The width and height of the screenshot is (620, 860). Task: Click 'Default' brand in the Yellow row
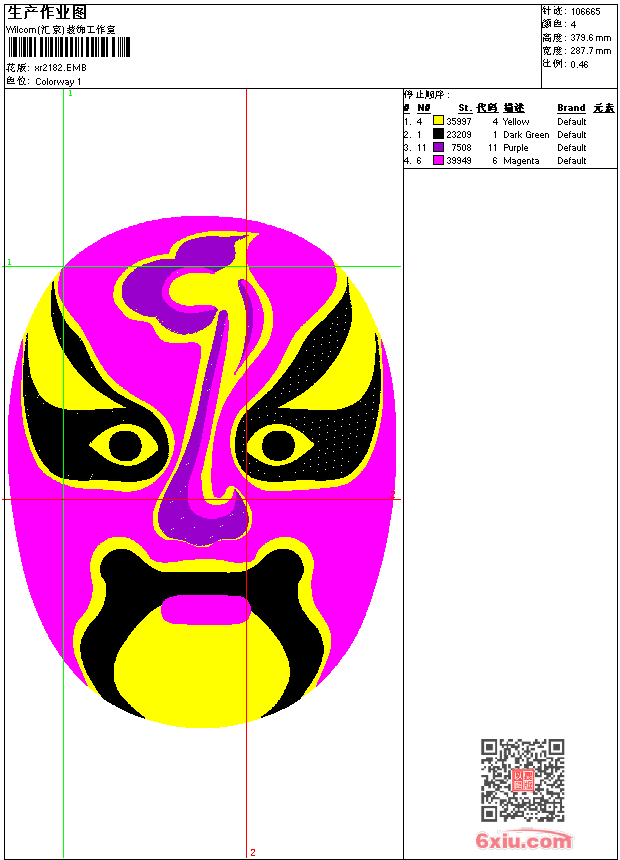pyautogui.click(x=571, y=121)
